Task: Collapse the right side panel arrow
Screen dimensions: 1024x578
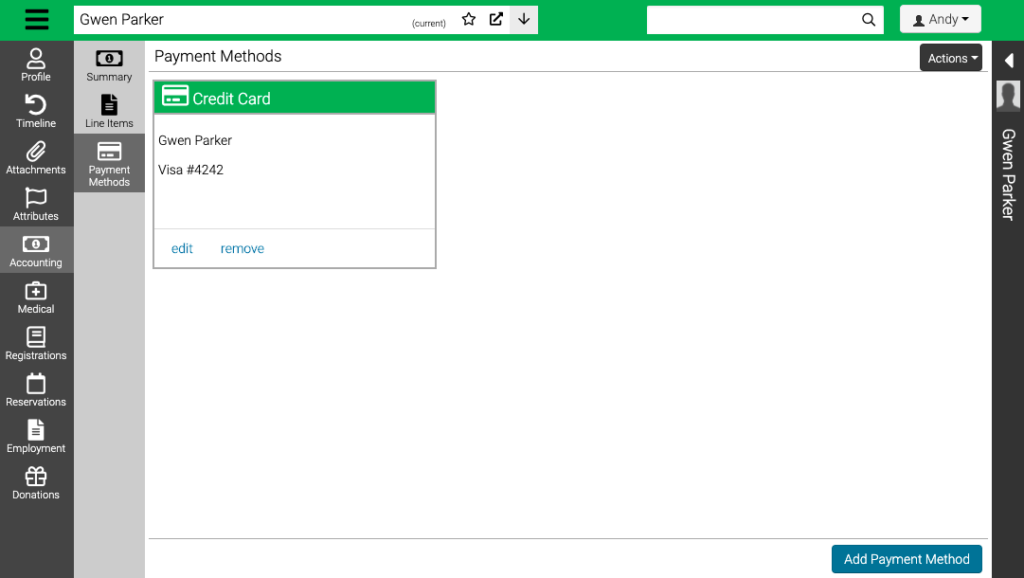Action: click(x=1008, y=61)
